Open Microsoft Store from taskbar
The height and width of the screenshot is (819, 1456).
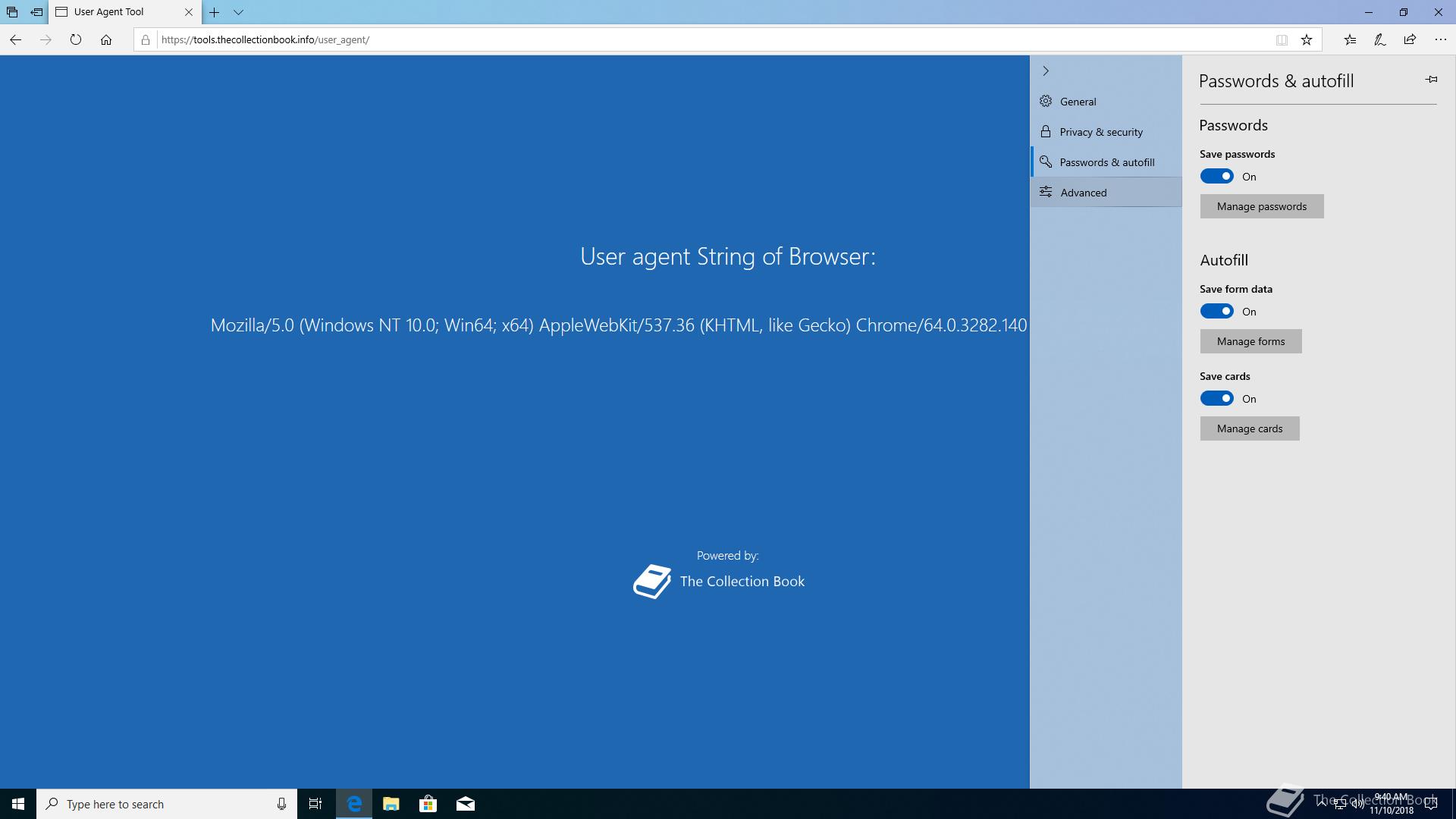point(428,804)
